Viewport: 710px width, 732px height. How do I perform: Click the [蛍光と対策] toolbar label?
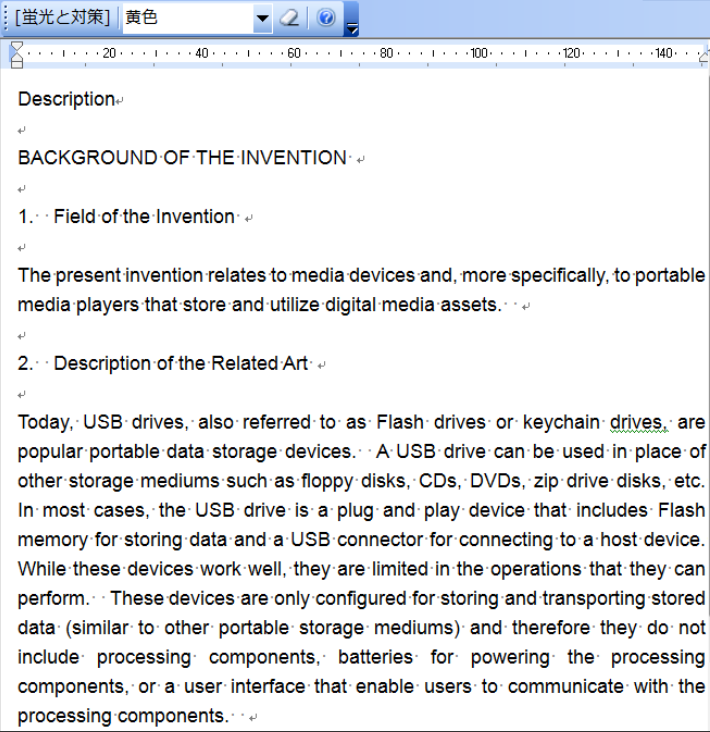[62, 18]
